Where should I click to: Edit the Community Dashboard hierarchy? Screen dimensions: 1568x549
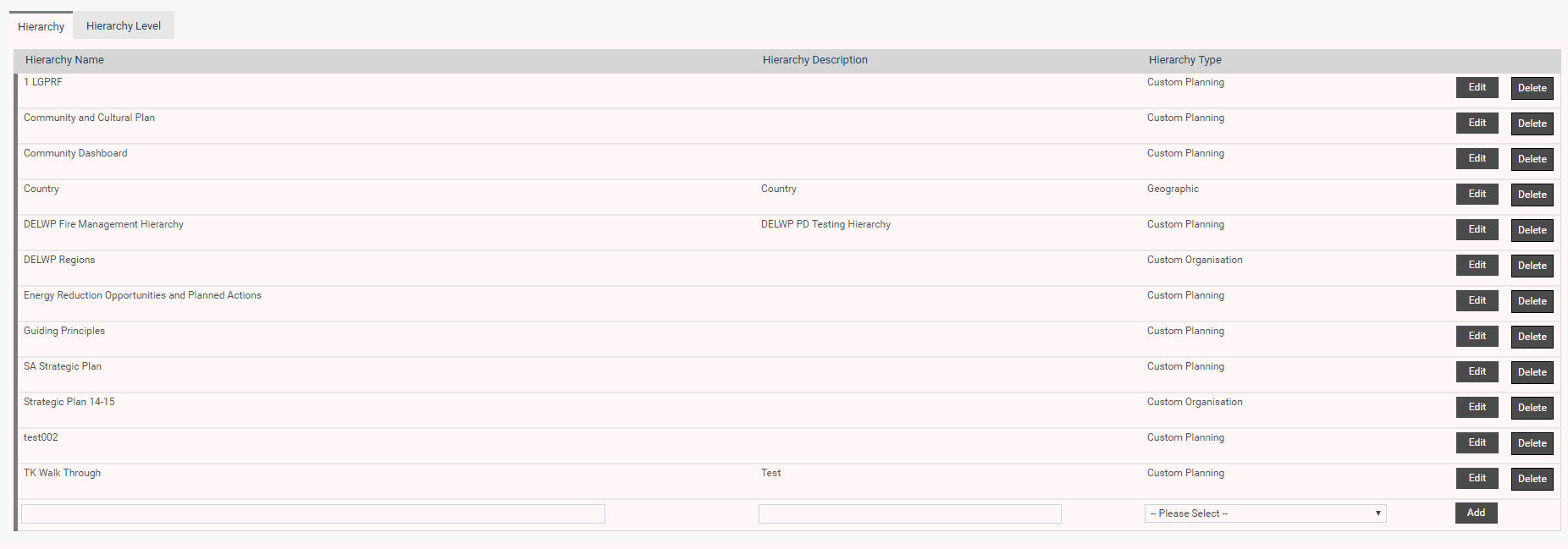coord(1477,159)
